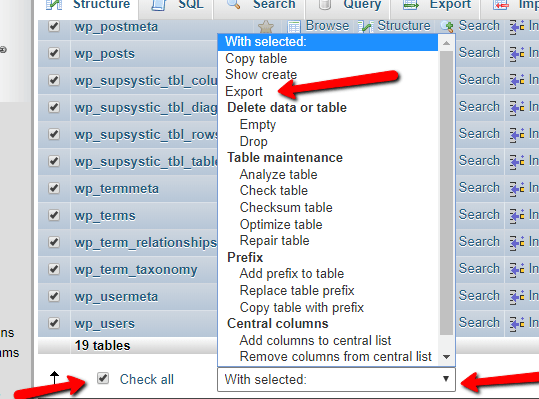539x399 pixels.
Task: Click the SQL tab document icon
Action: pos(159,4)
